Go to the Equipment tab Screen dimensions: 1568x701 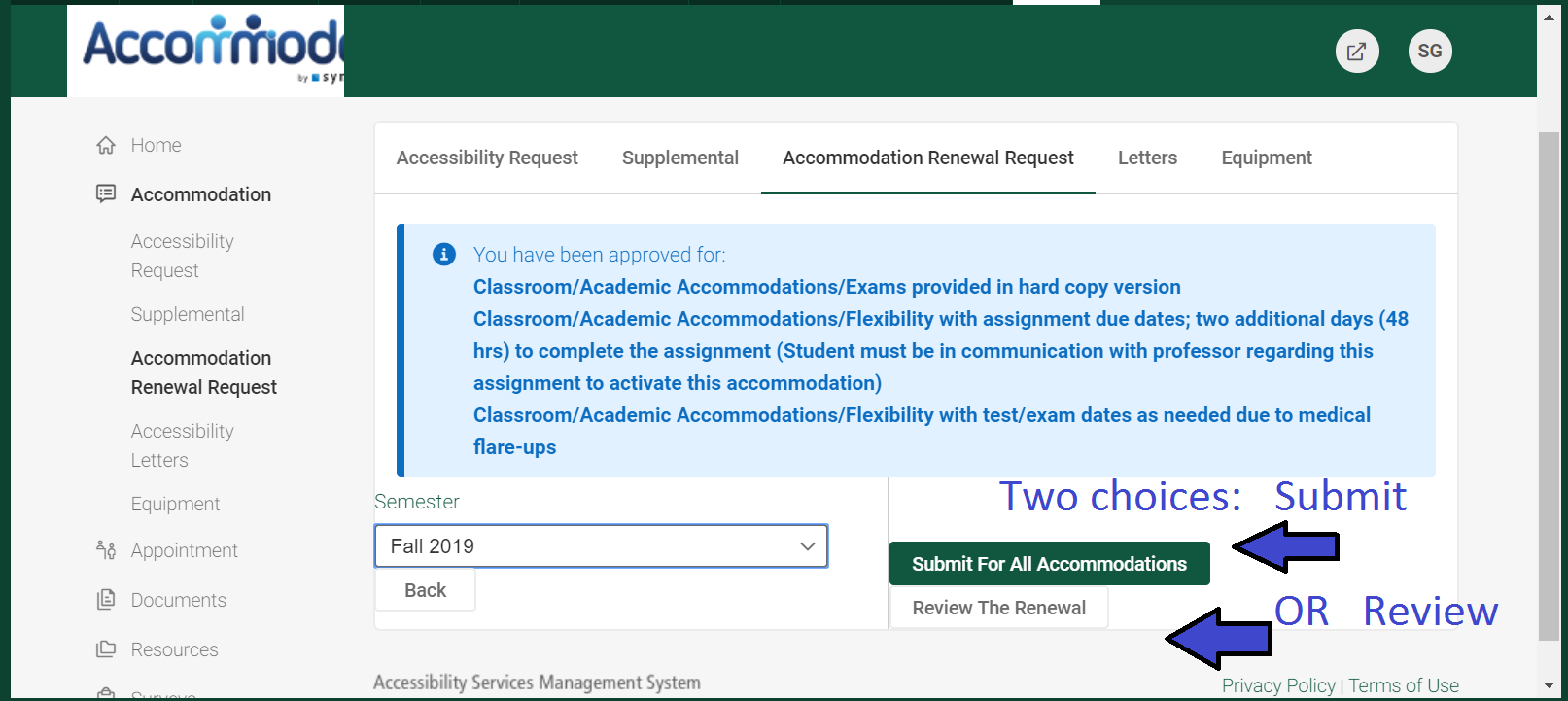tap(1266, 158)
